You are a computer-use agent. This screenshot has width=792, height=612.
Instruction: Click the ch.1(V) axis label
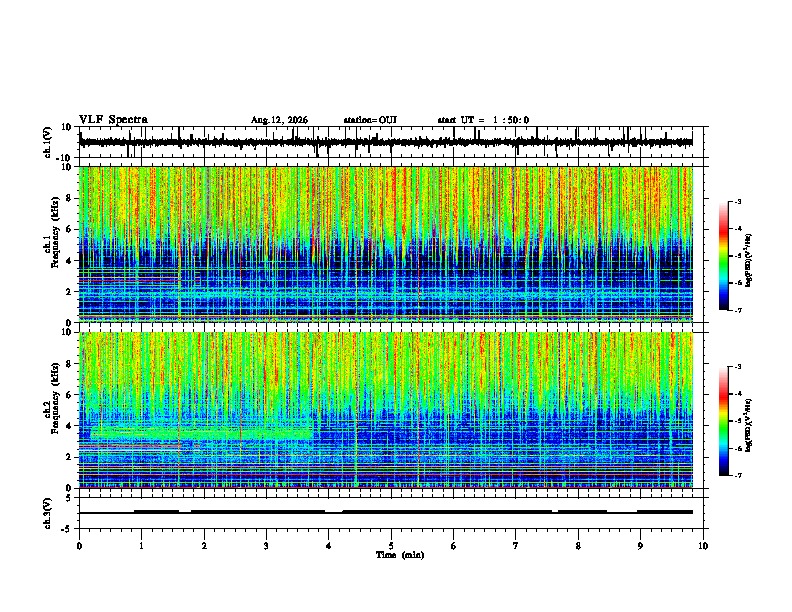(x=48, y=142)
